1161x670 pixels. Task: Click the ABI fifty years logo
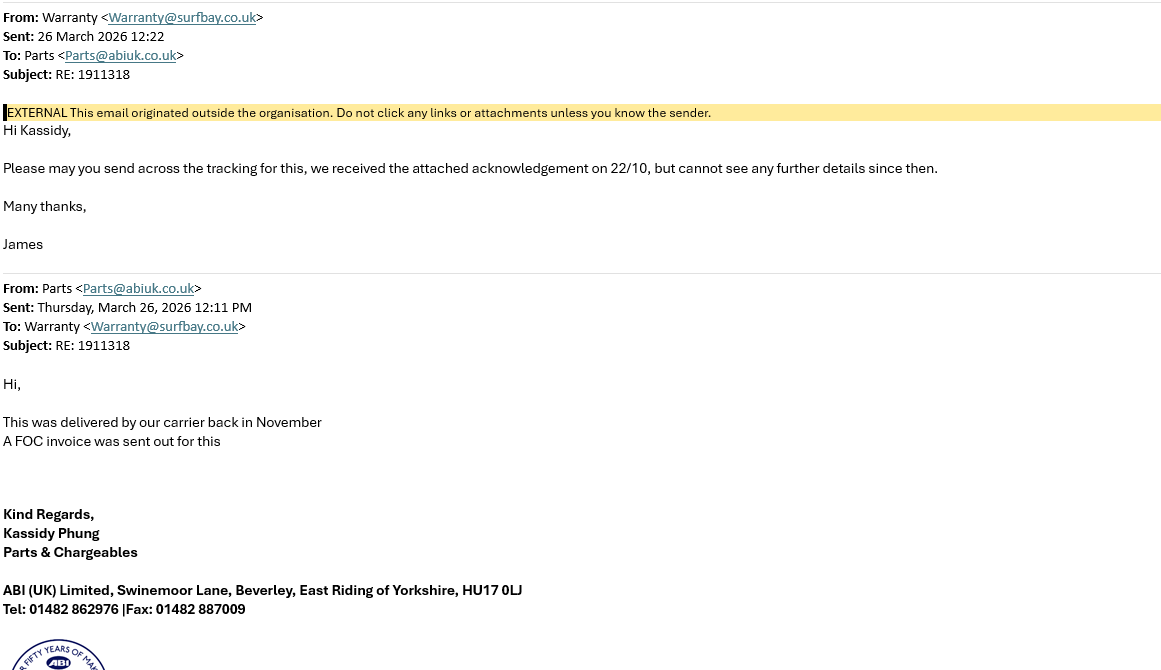click(58, 656)
